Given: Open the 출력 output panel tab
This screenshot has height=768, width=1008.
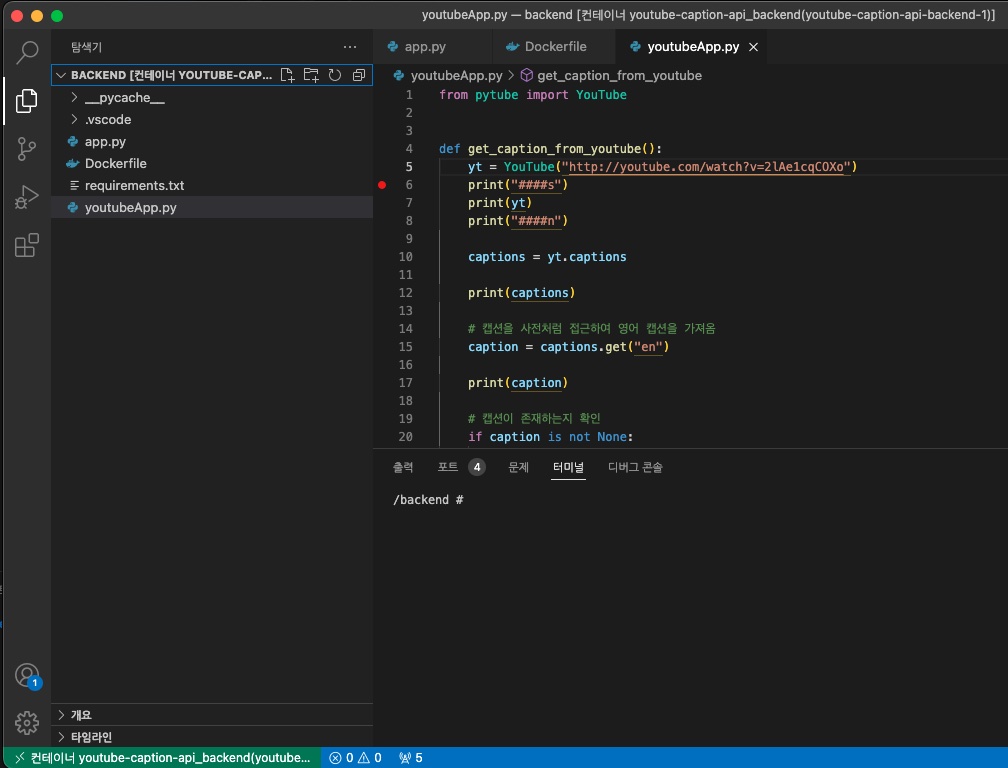Looking at the screenshot, I should pyautogui.click(x=403, y=467).
